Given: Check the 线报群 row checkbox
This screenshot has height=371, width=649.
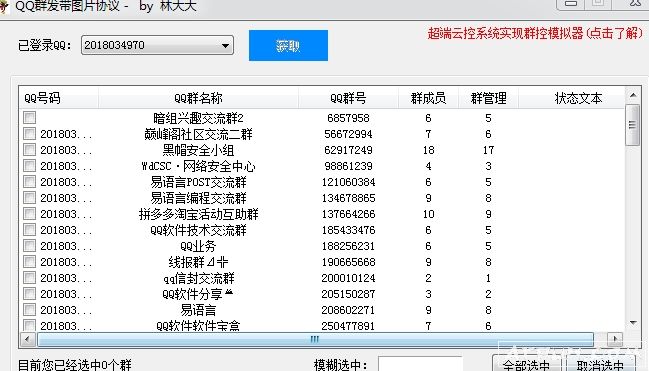Looking at the screenshot, I should pos(29,262).
